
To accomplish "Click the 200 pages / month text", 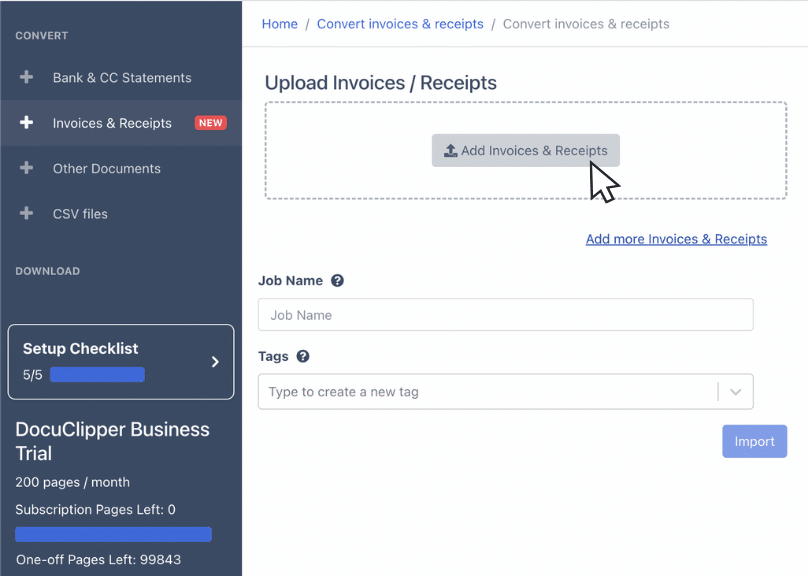I will coord(72,482).
